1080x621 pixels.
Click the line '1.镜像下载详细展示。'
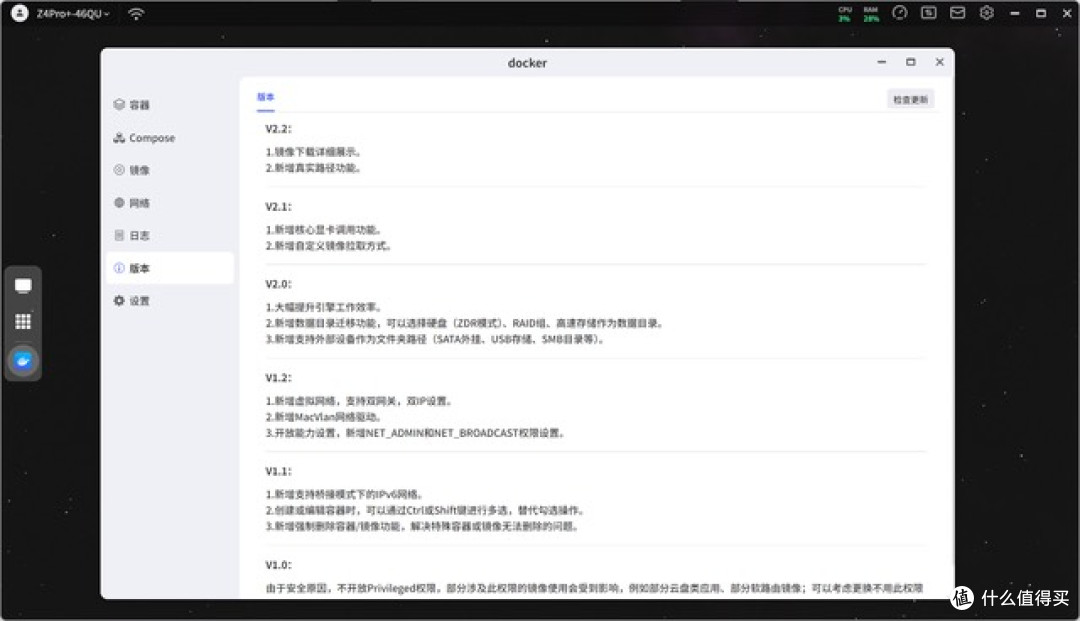[313, 152]
